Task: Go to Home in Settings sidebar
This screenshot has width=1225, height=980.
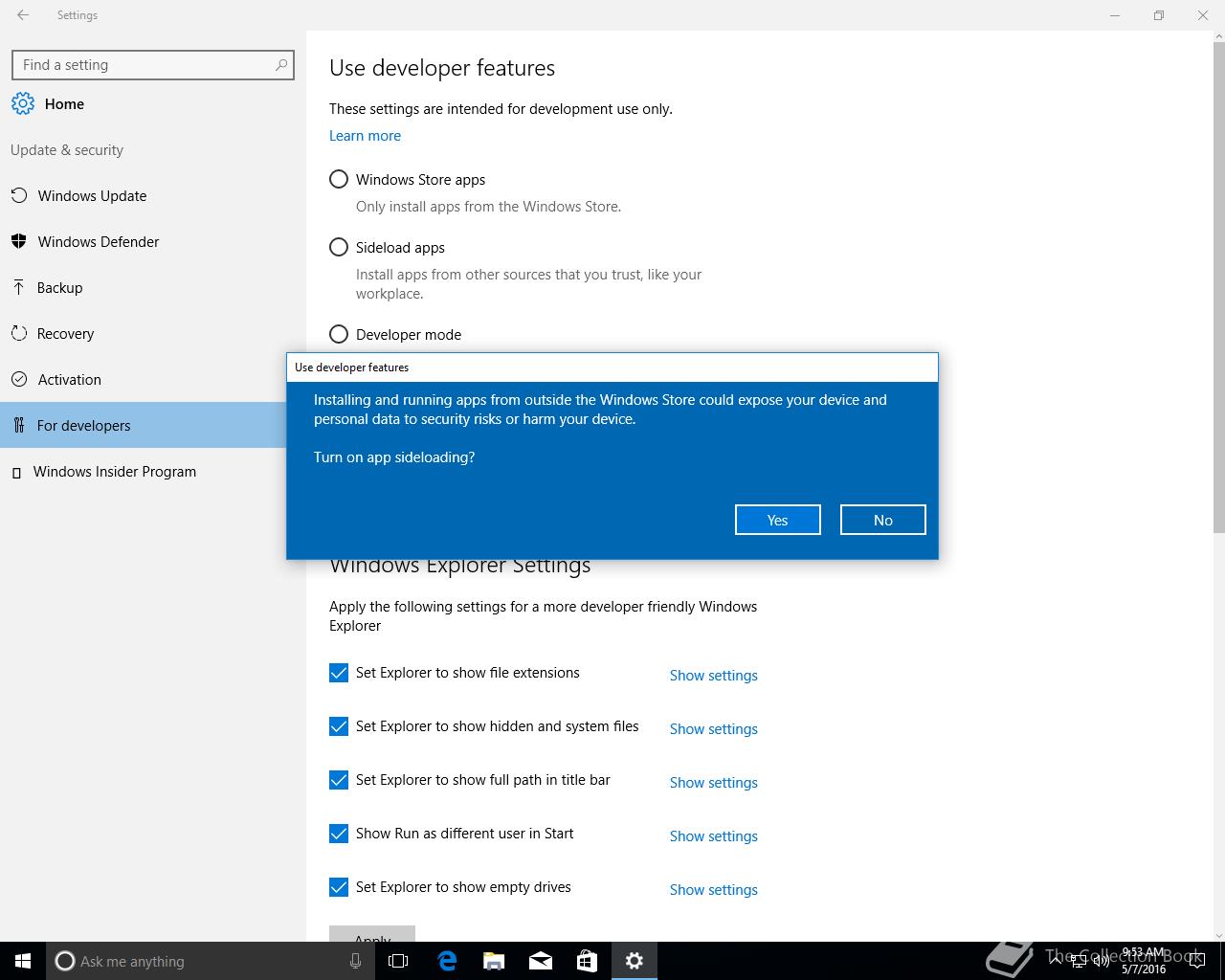Action: pyautogui.click(x=153, y=104)
